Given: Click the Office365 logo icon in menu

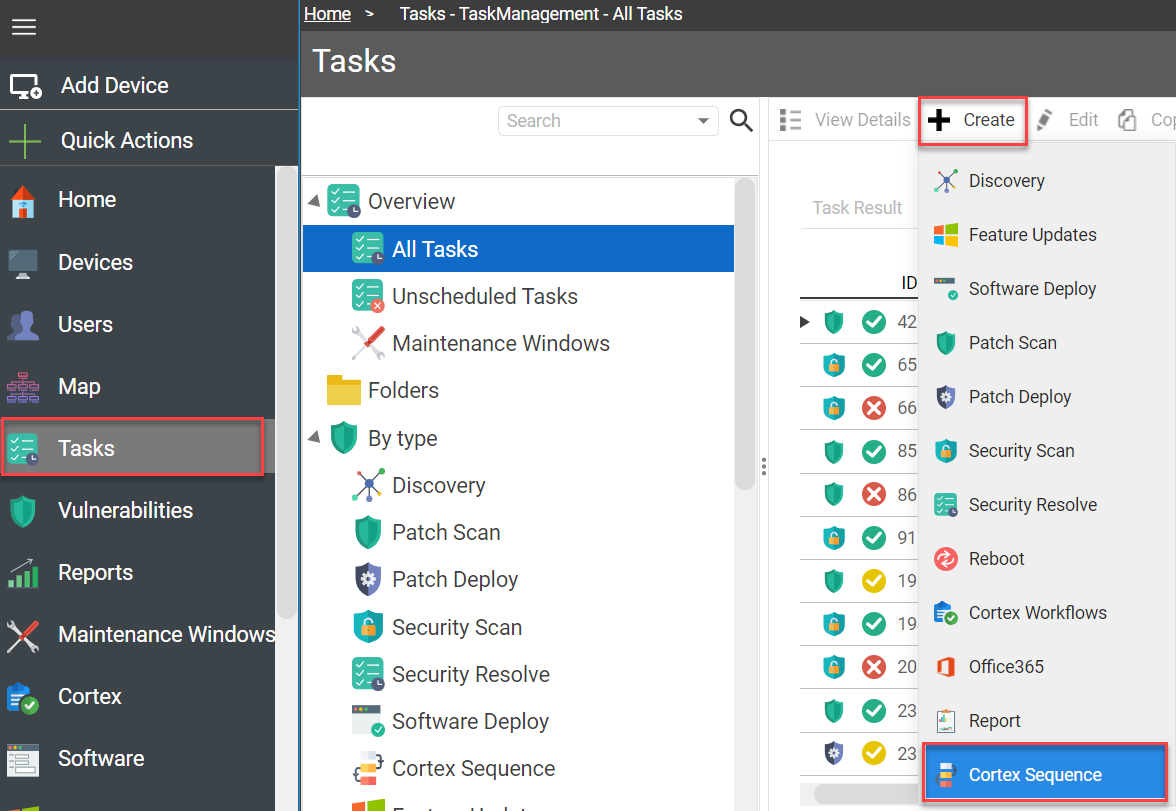Looking at the screenshot, I should pyautogui.click(x=946, y=666).
